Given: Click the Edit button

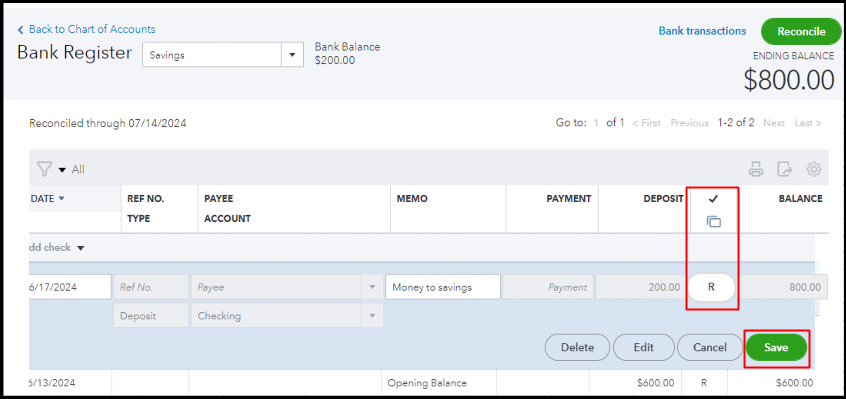Looking at the screenshot, I should [644, 348].
